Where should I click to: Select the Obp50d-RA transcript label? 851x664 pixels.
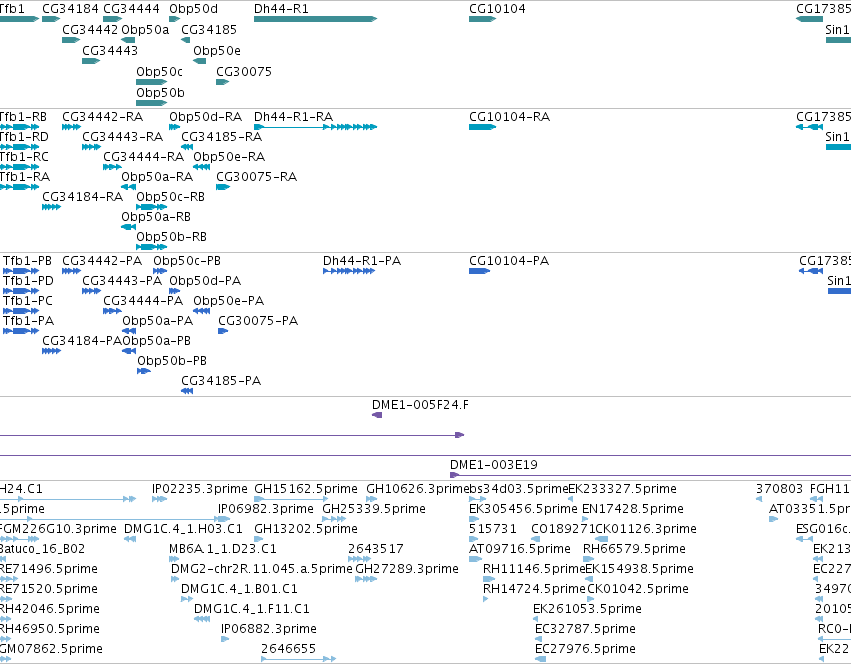pyautogui.click(x=206, y=117)
